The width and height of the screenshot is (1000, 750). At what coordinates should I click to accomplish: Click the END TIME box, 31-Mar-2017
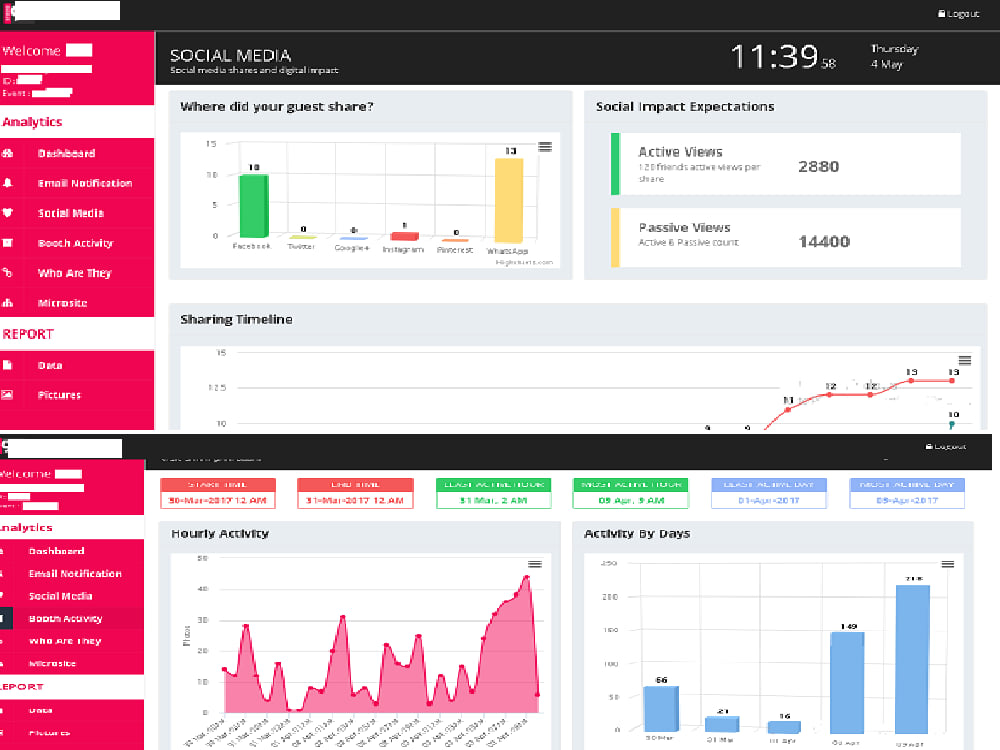355,494
